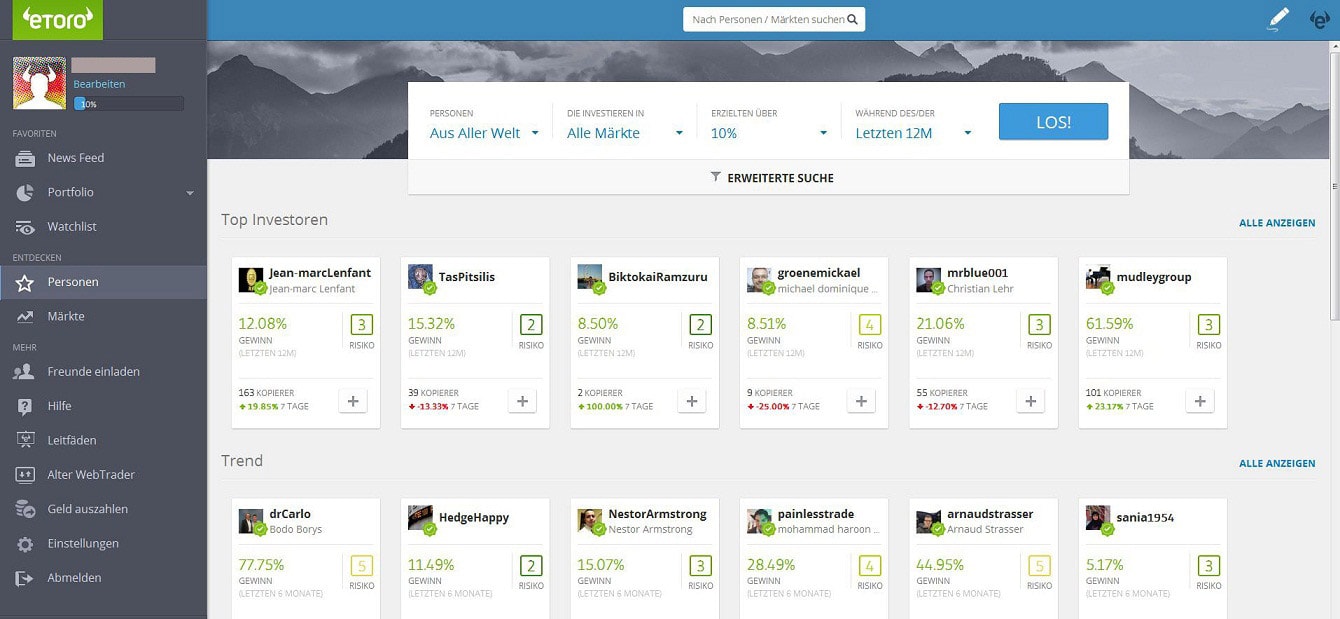Click the Bearbeiten profile link
The height and width of the screenshot is (619, 1340).
[99, 85]
